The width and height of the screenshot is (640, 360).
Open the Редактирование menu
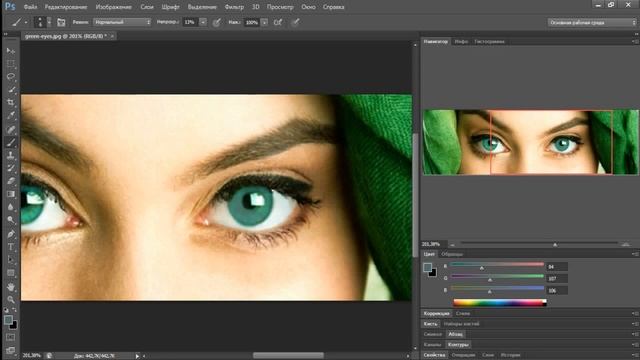[x=66, y=7]
